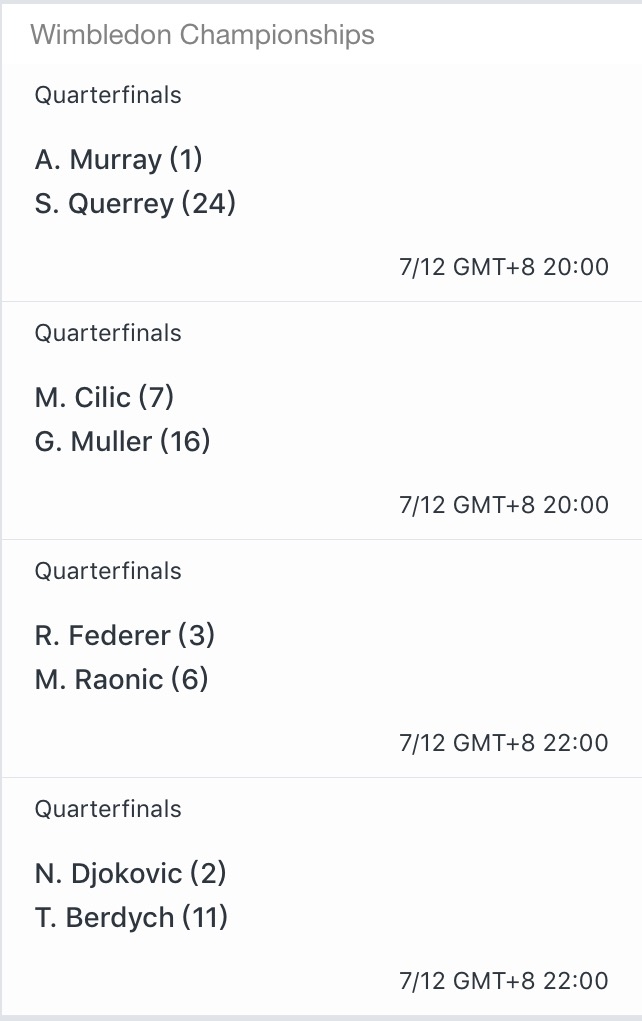Open Federer vs Raonic match time 22:00
This screenshot has height=1021, width=642.
[504, 743]
